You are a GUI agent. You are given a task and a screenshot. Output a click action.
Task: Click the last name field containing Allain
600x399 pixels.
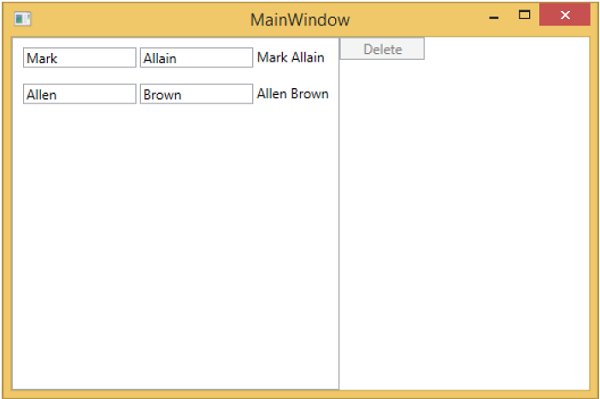[x=196, y=58]
